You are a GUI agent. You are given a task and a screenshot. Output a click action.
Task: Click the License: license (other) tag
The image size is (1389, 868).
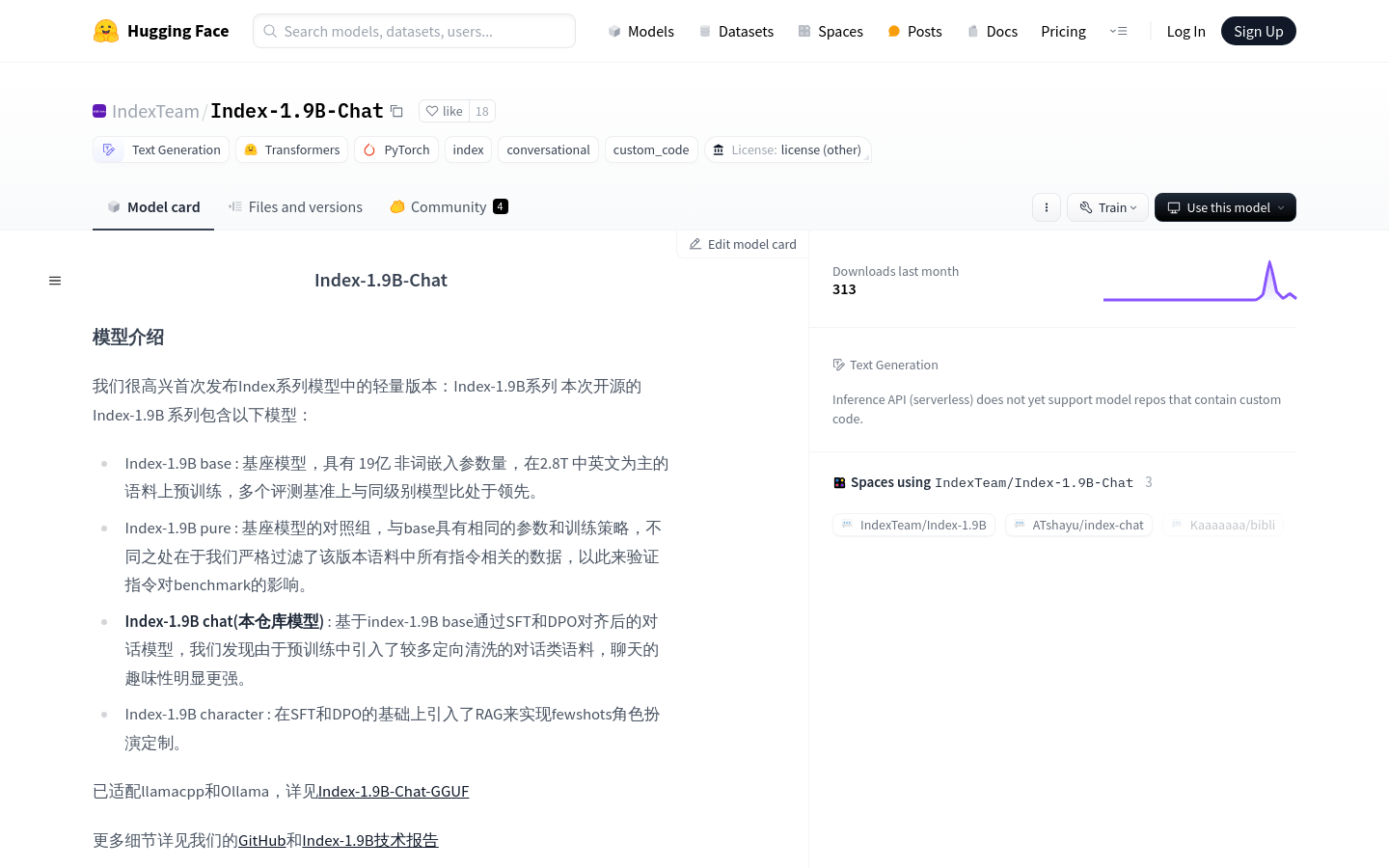(788, 149)
